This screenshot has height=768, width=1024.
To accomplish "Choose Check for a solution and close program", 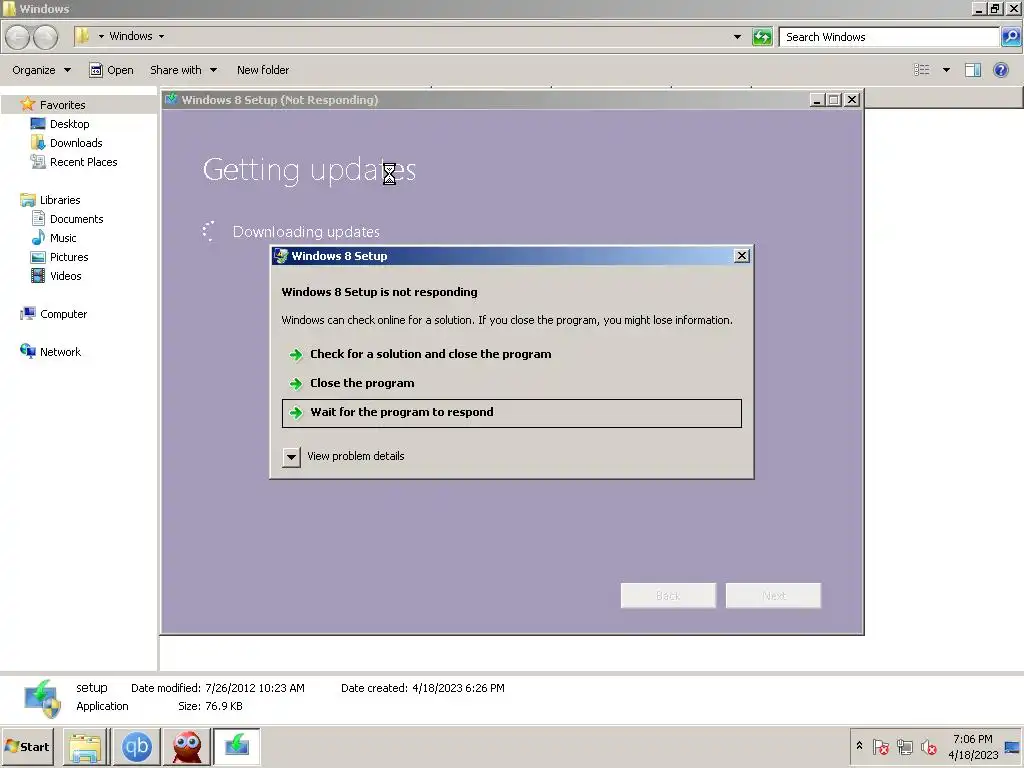I will pyautogui.click(x=512, y=354).
